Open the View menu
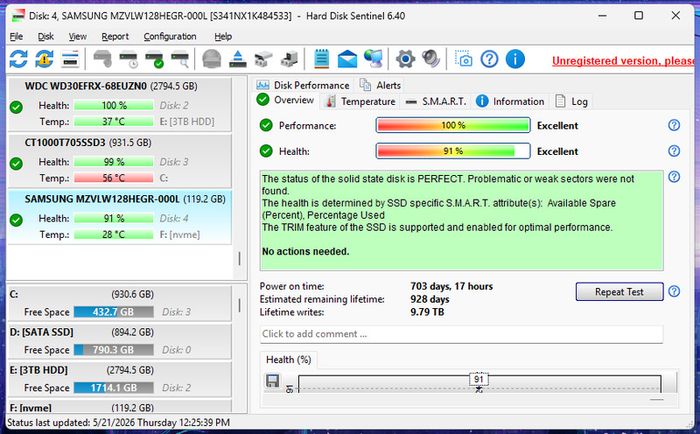The height and width of the screenshot is (434, 700). pos(78,37)
